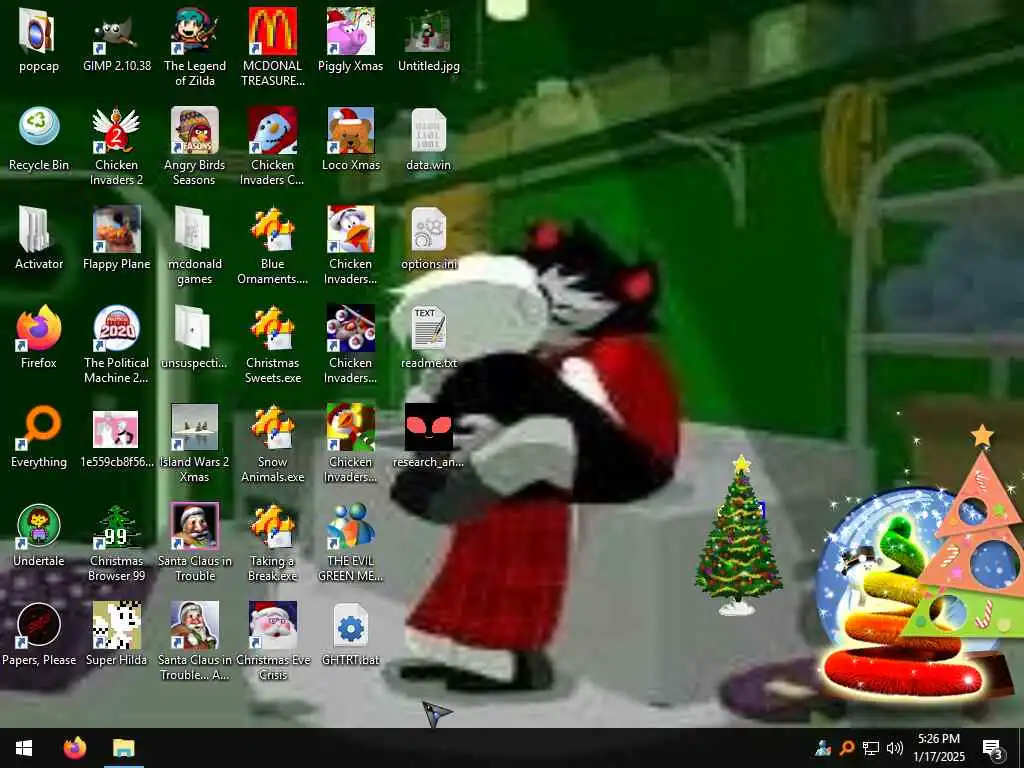Open Firefox from the taskbar
The width and height of the screenshot is (1024, 768).
(74, 748)
